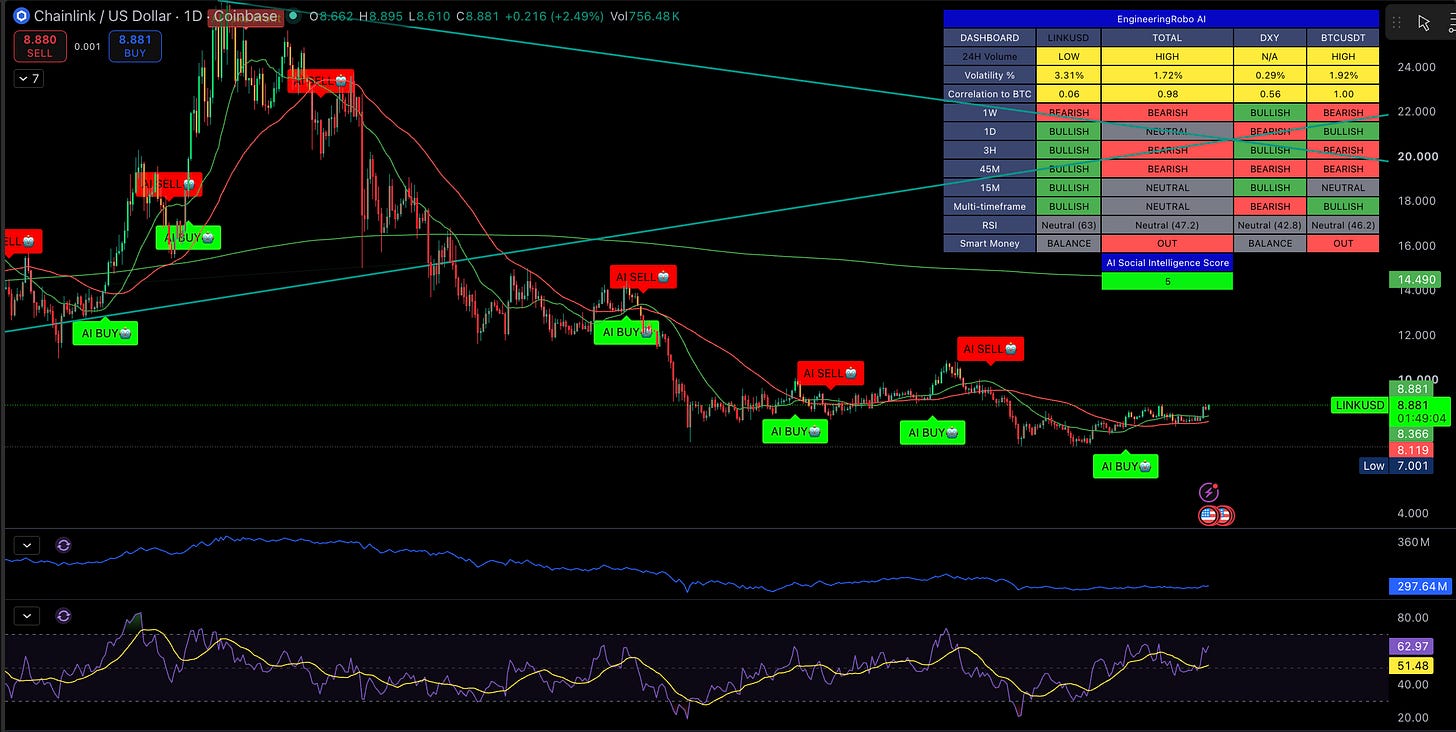Select the arrow cursor tool in the floating toolbar
The width and height of the screenshot is (1456, 732).
pos(1425,22)
